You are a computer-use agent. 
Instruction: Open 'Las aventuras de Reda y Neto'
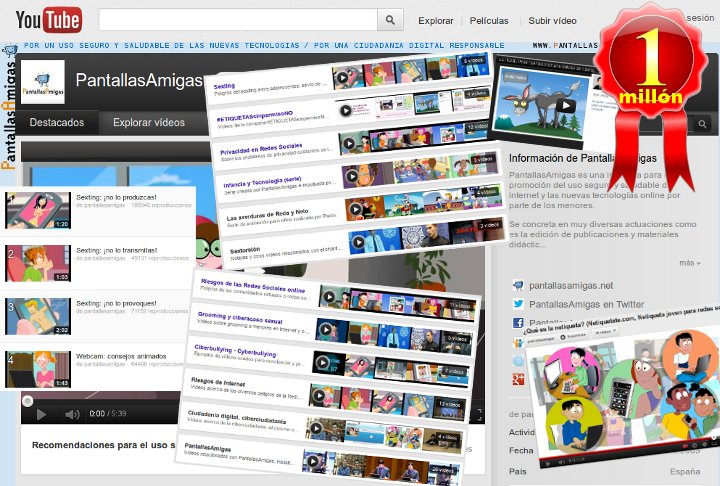267,215
